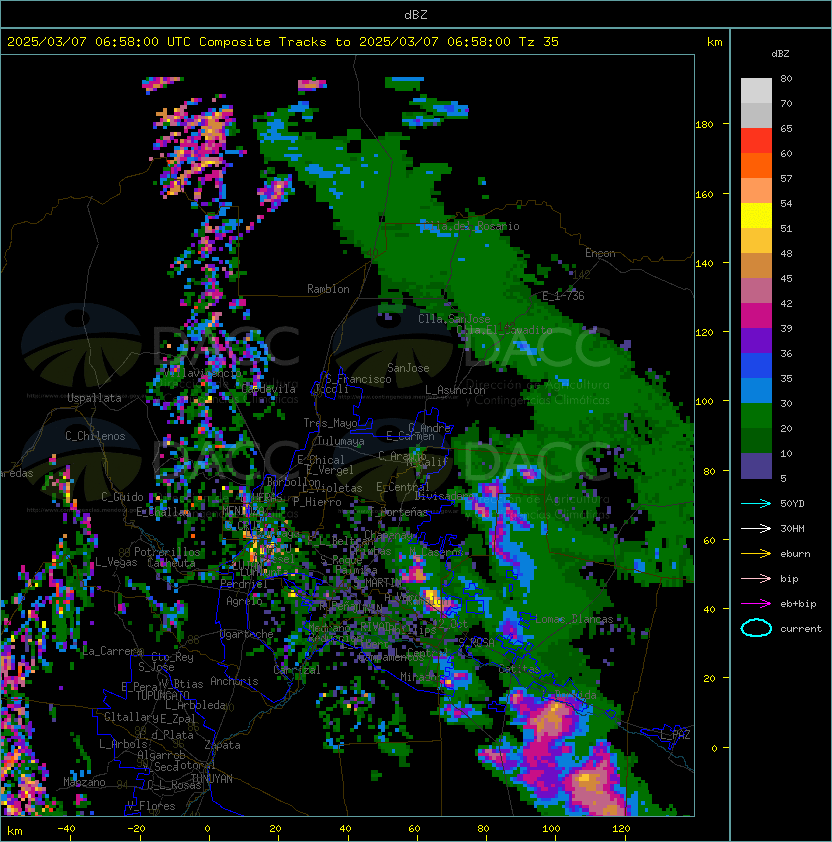Click the 'Manzano' place label
The image size is (832, 842).
tap(84, 782)
